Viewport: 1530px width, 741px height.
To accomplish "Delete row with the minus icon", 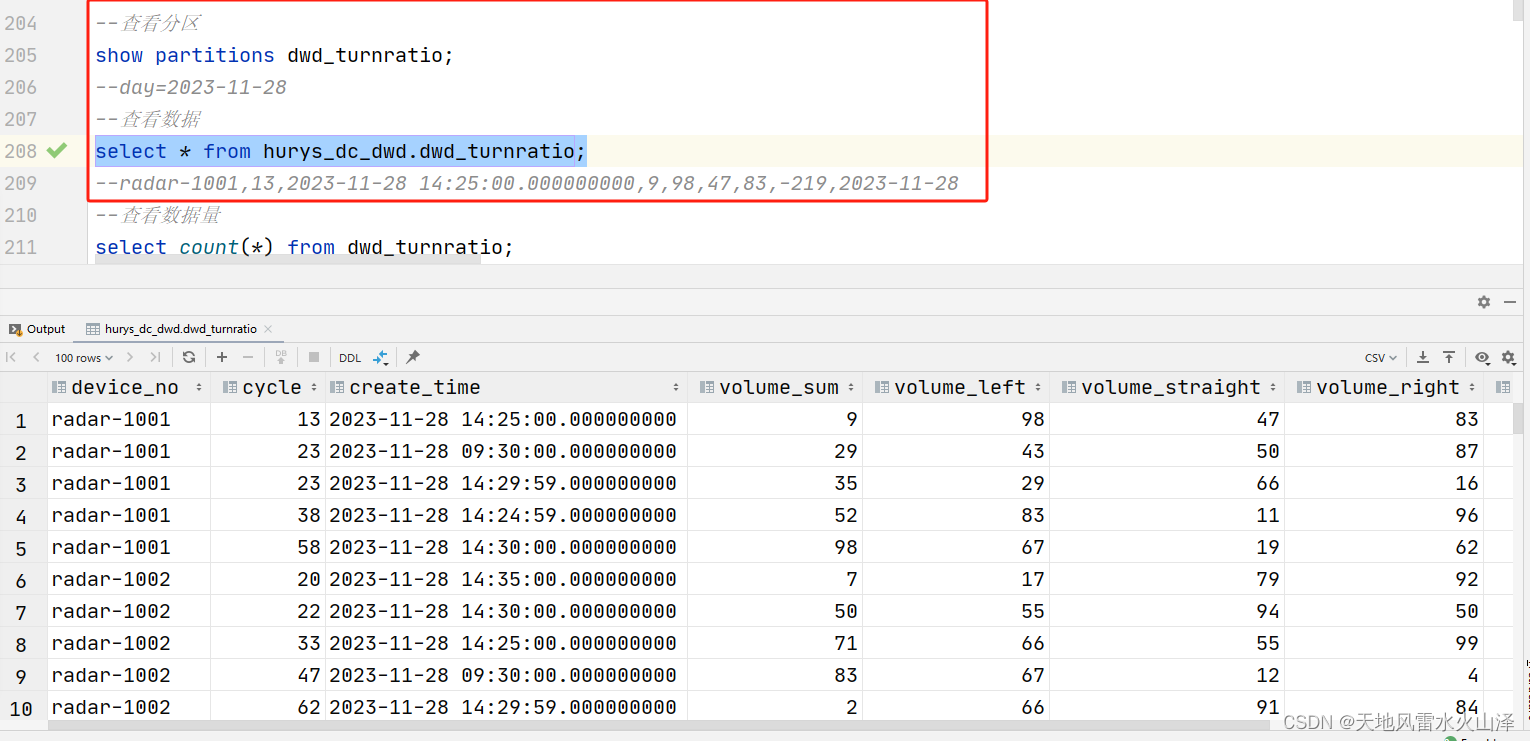I will 248,357.
